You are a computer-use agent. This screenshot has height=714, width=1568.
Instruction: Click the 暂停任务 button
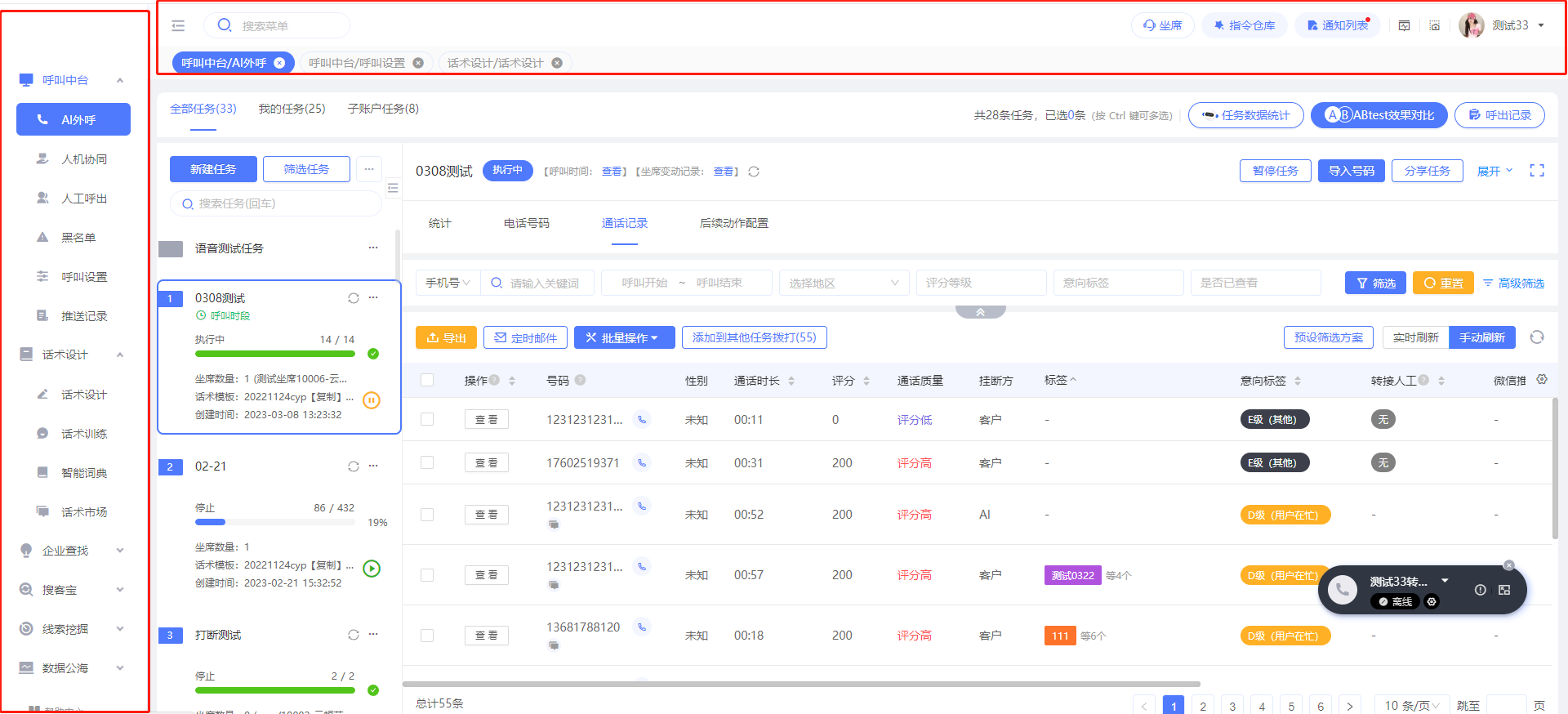click(1276, 171)
